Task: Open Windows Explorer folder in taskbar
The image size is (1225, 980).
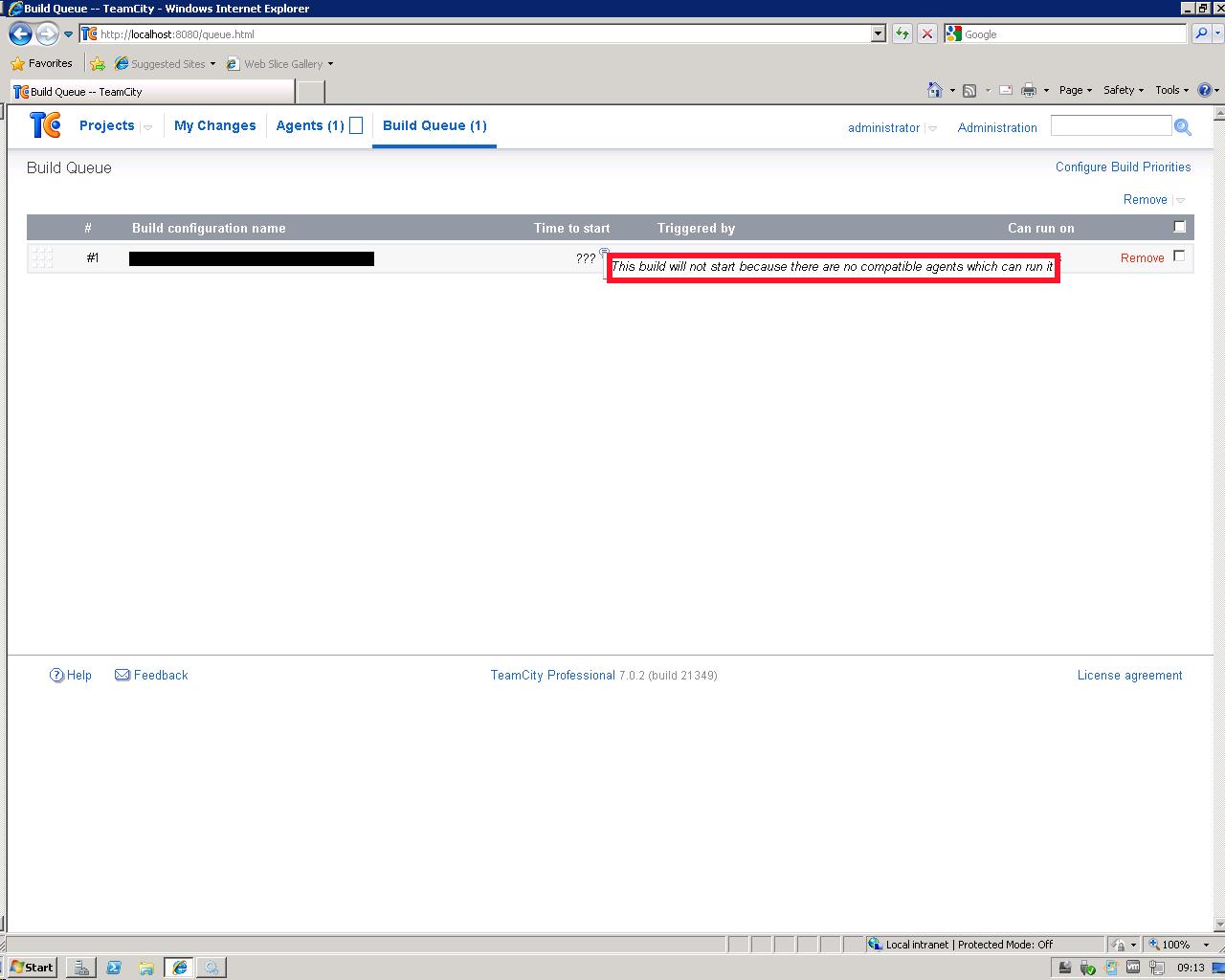Action: coord(146,968)
